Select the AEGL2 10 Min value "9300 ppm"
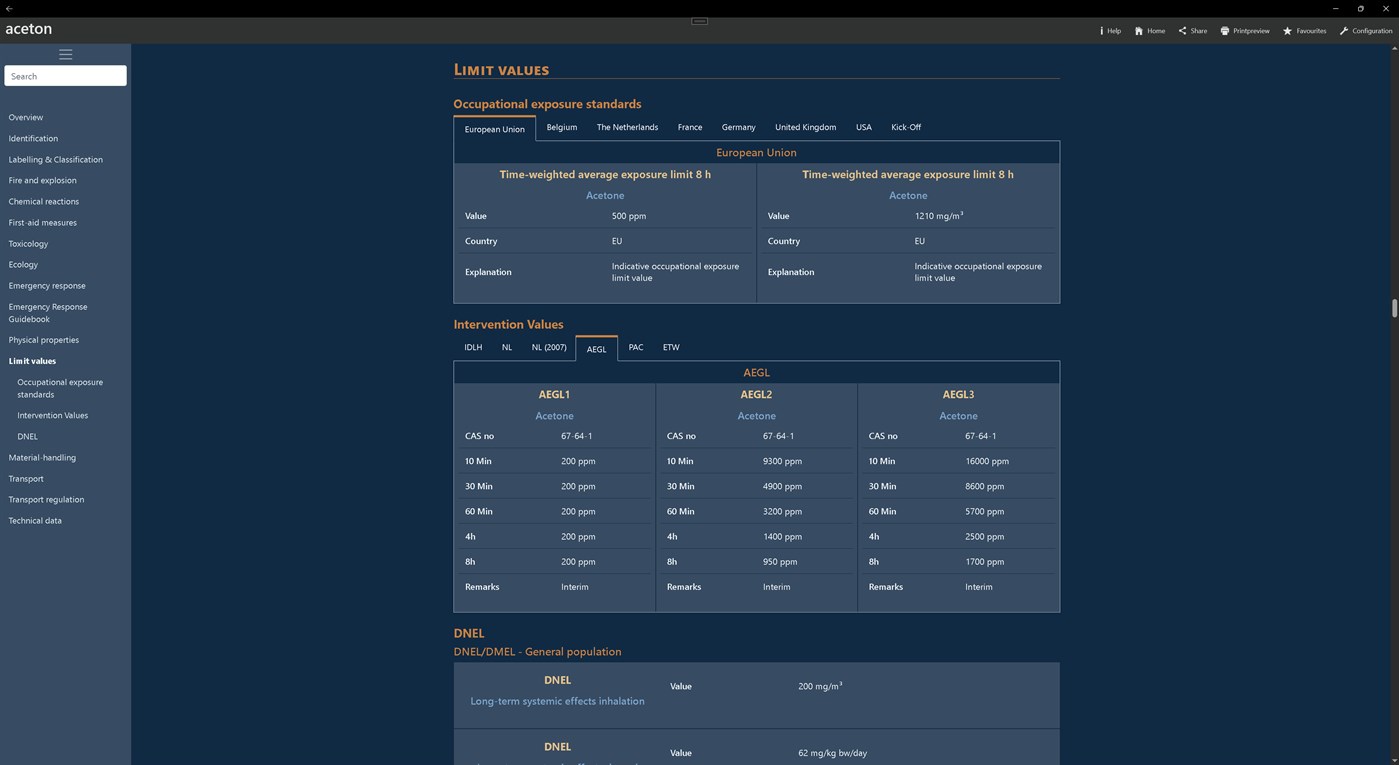The height and width of the screenshot is (765, 1399). (x=782, y=461)
